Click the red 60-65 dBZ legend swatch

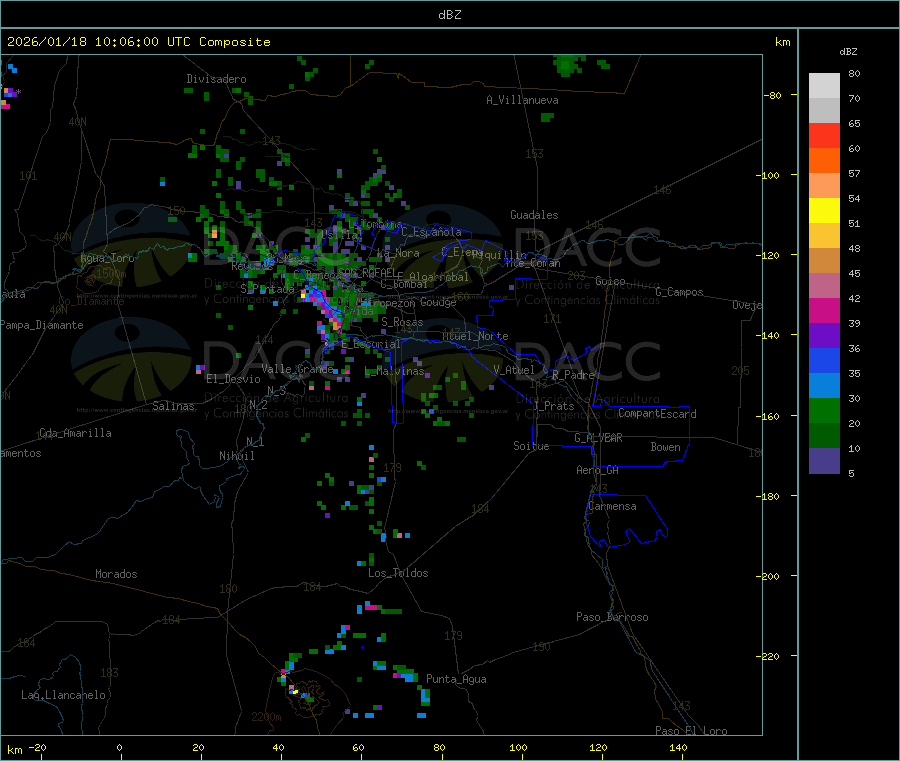click(x=824, y=135)
